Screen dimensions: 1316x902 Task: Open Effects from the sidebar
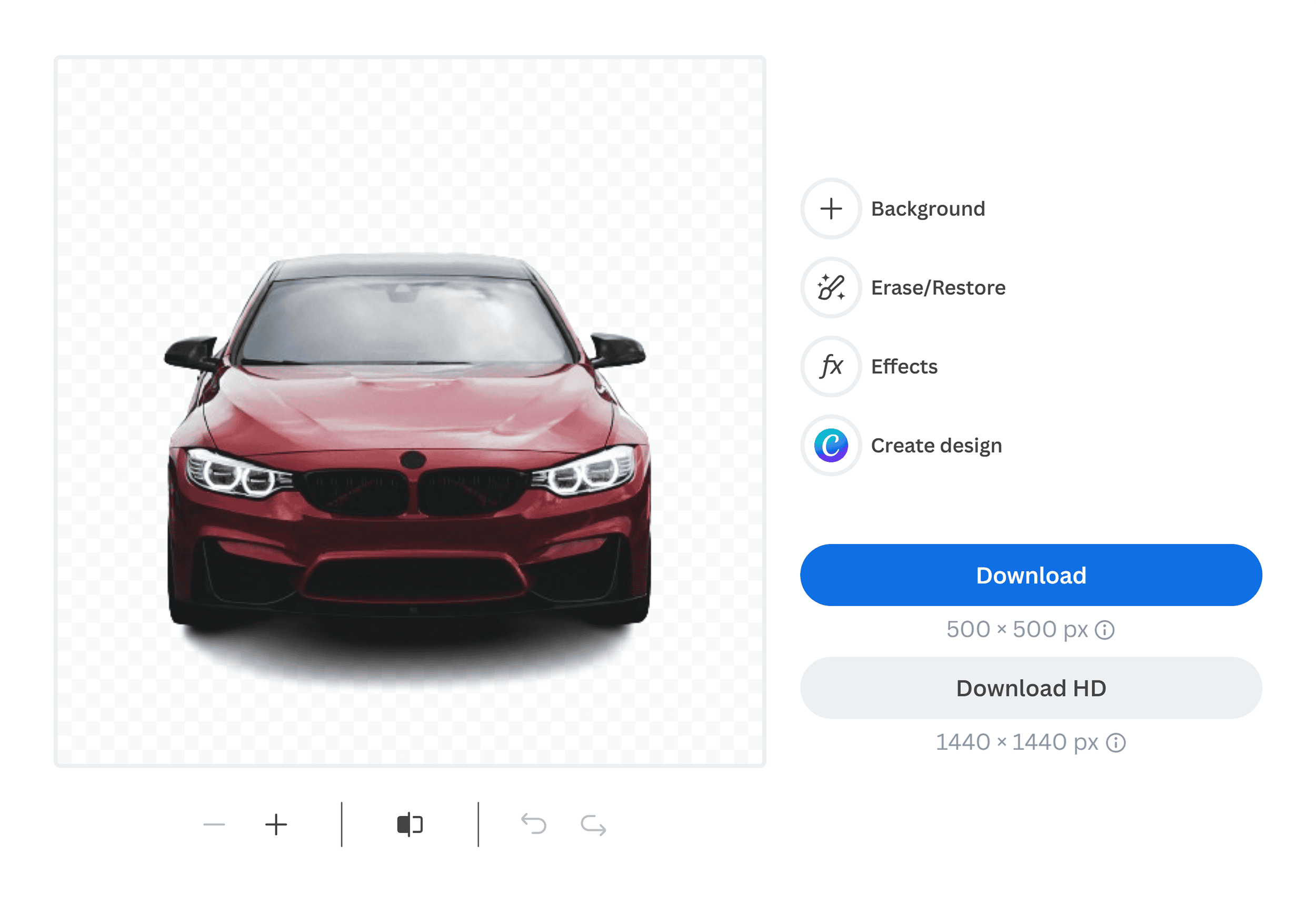tap(903, 366)
